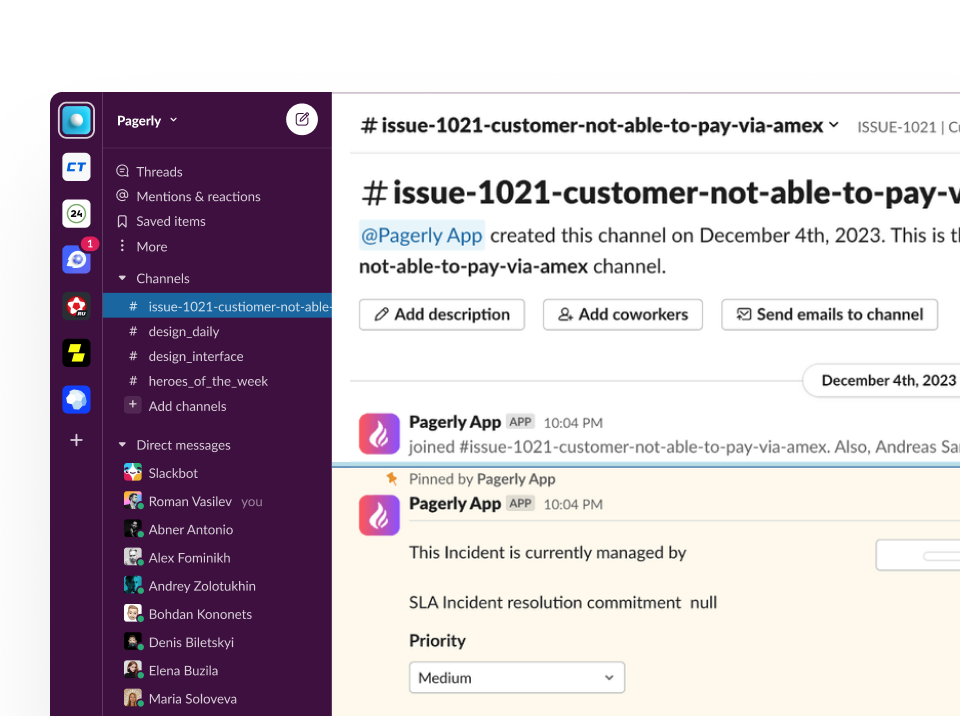Add a new workspace with plus icon

[x=77, y=440]
